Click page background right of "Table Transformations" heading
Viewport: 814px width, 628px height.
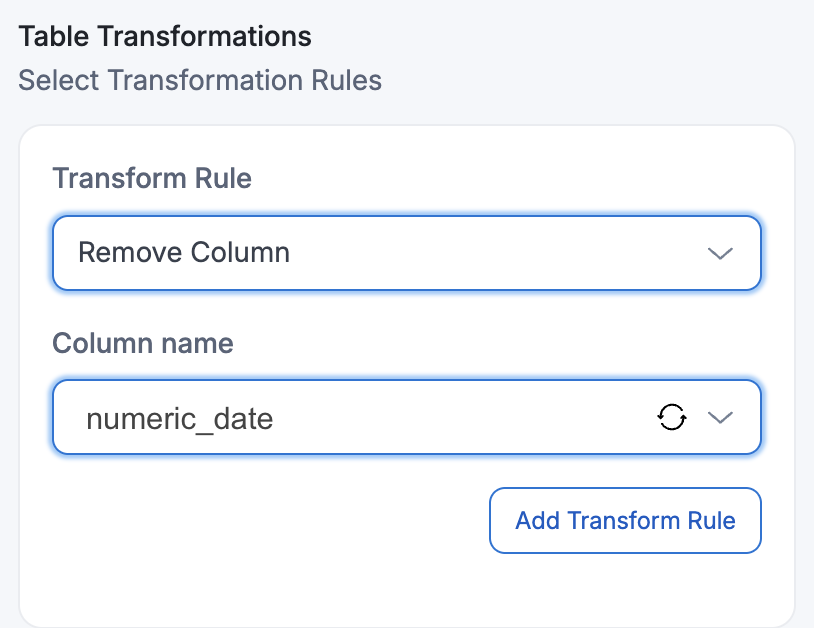560,37
